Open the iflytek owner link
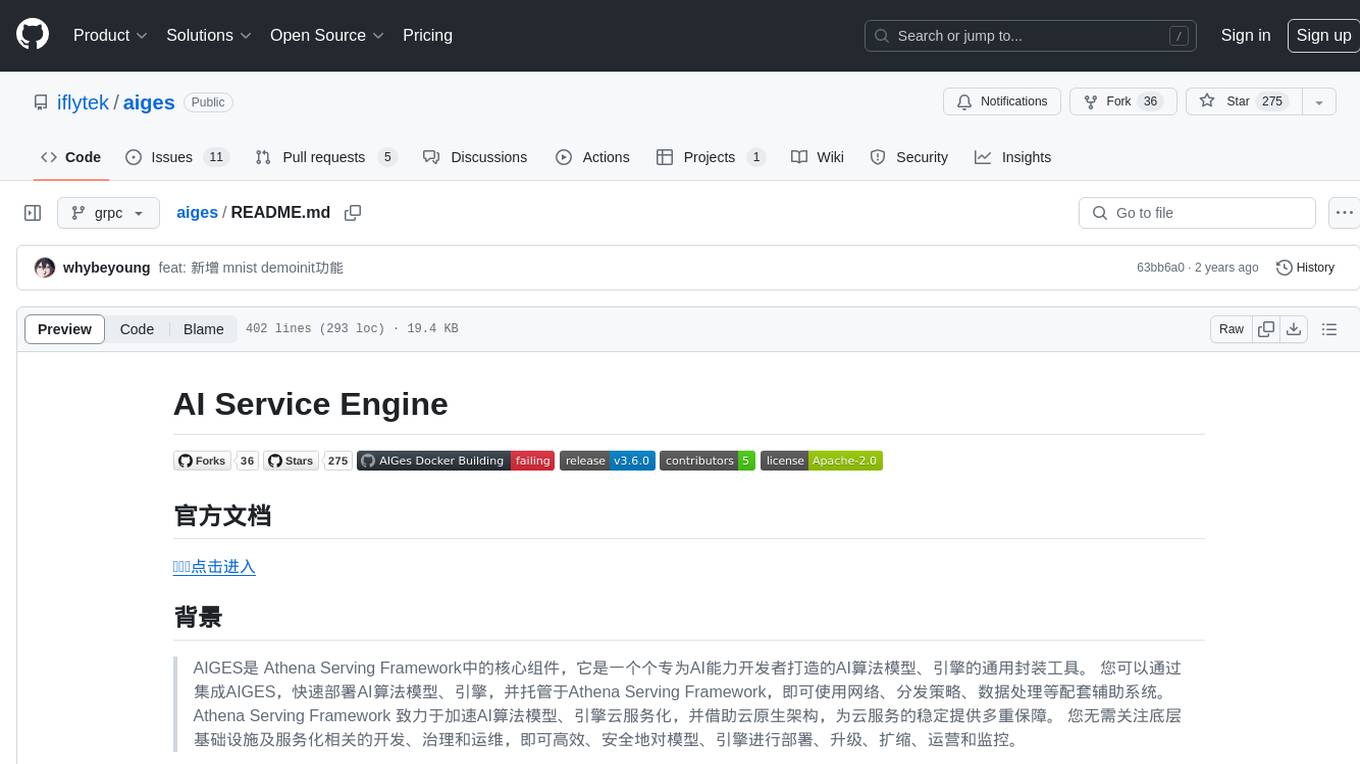The width and height of the screenshot is (1360, 764). 83,102
